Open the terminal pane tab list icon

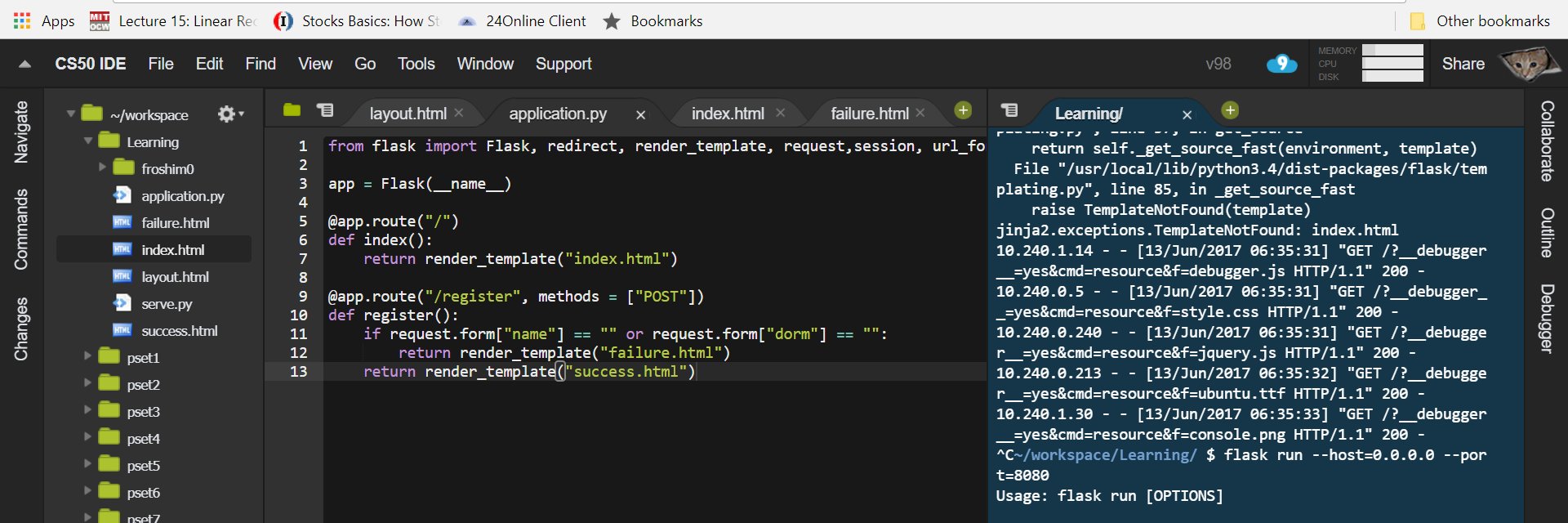(x=1009, y=110)
